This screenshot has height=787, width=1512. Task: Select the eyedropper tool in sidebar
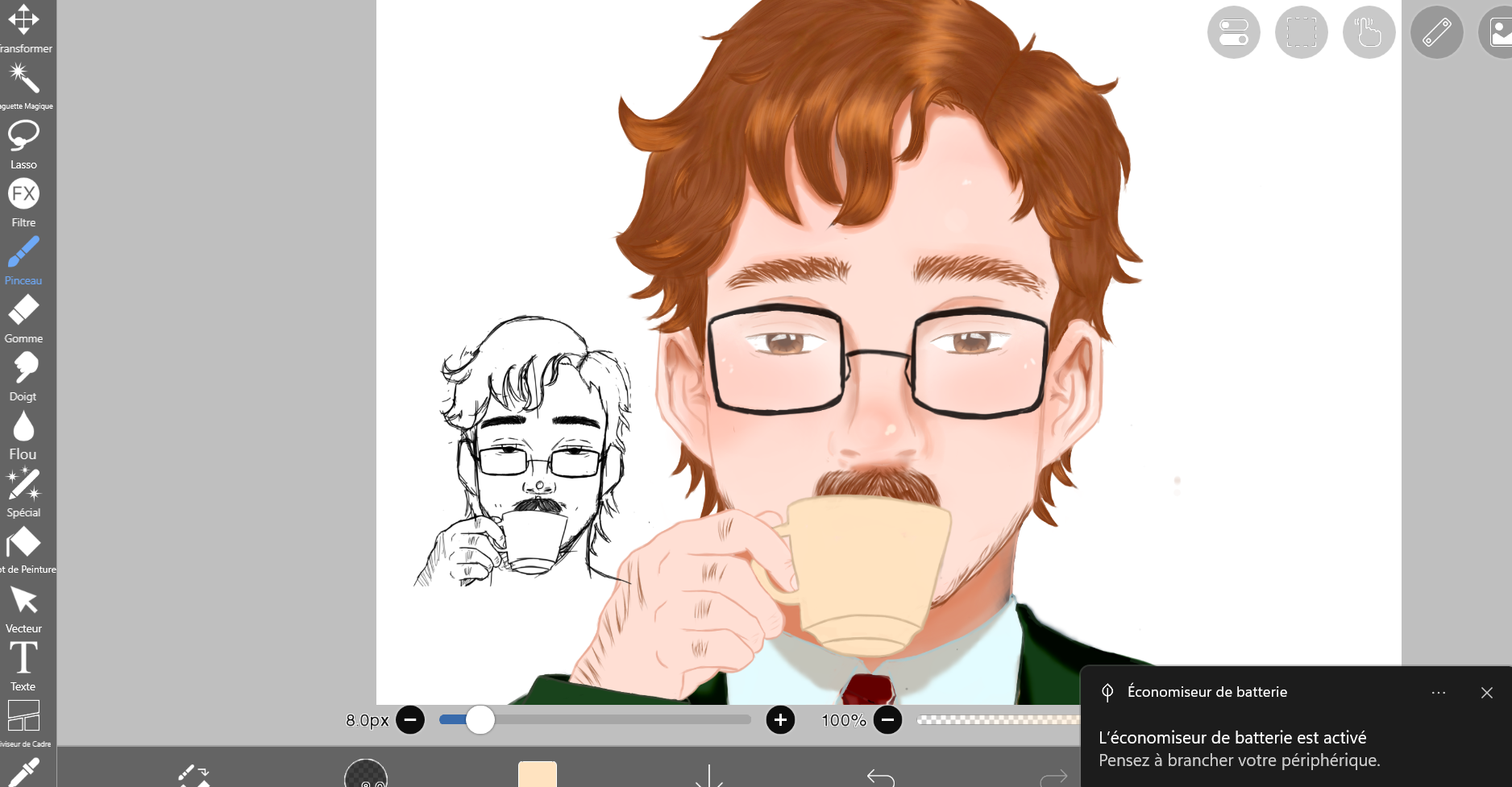[x=23, y=772]
